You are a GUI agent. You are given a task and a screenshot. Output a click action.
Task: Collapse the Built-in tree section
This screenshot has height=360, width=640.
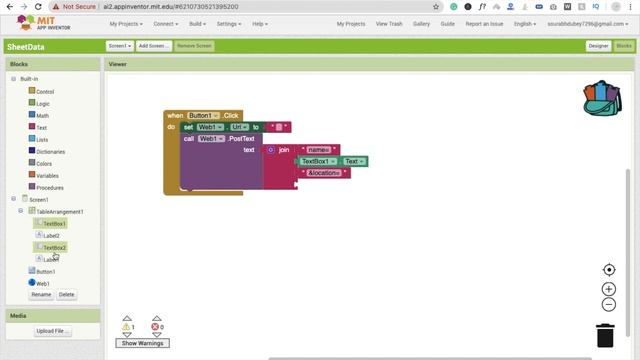[13, 78]
